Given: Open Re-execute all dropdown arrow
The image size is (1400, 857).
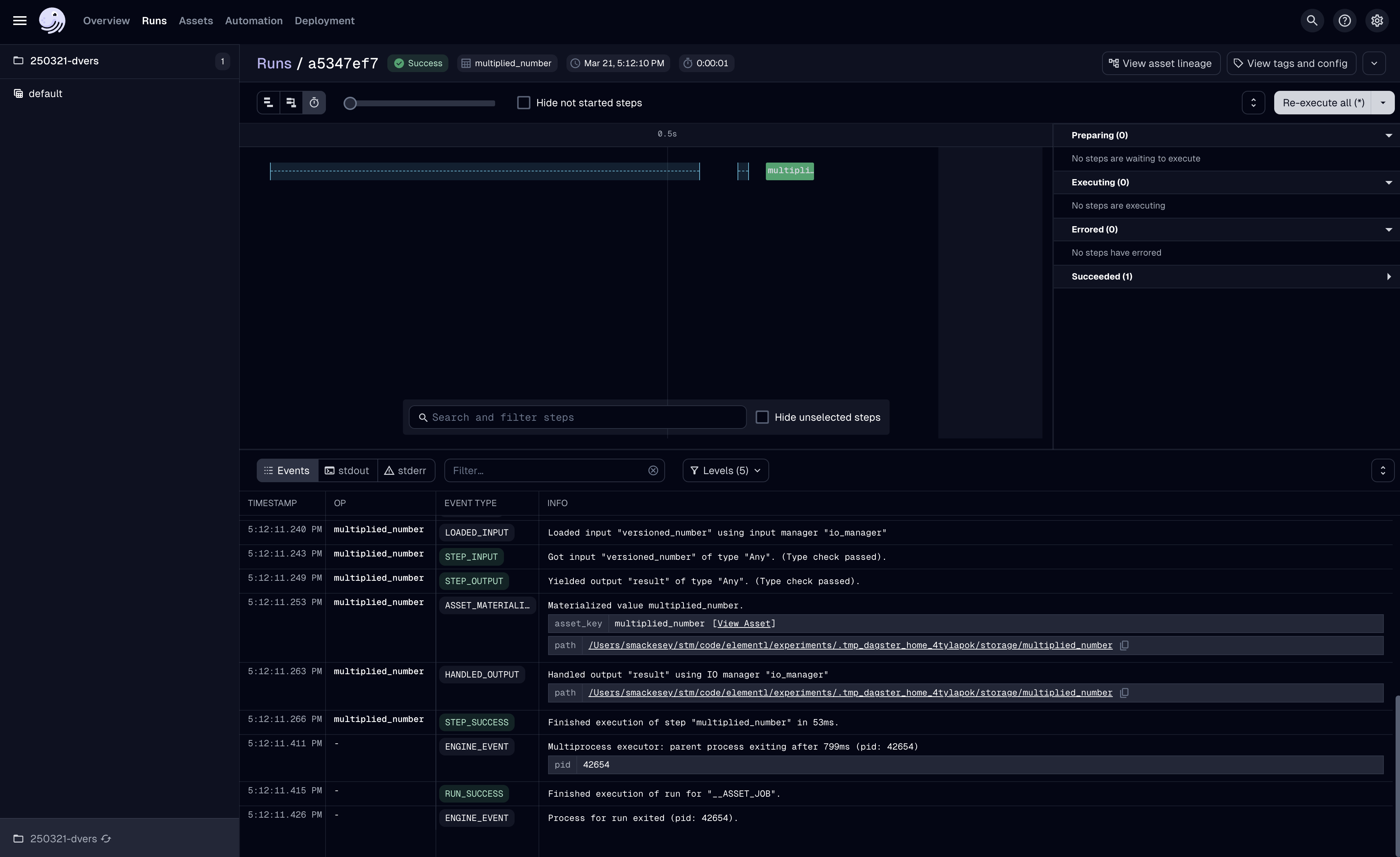Looking at the screenshot, I should point(1382,103).
